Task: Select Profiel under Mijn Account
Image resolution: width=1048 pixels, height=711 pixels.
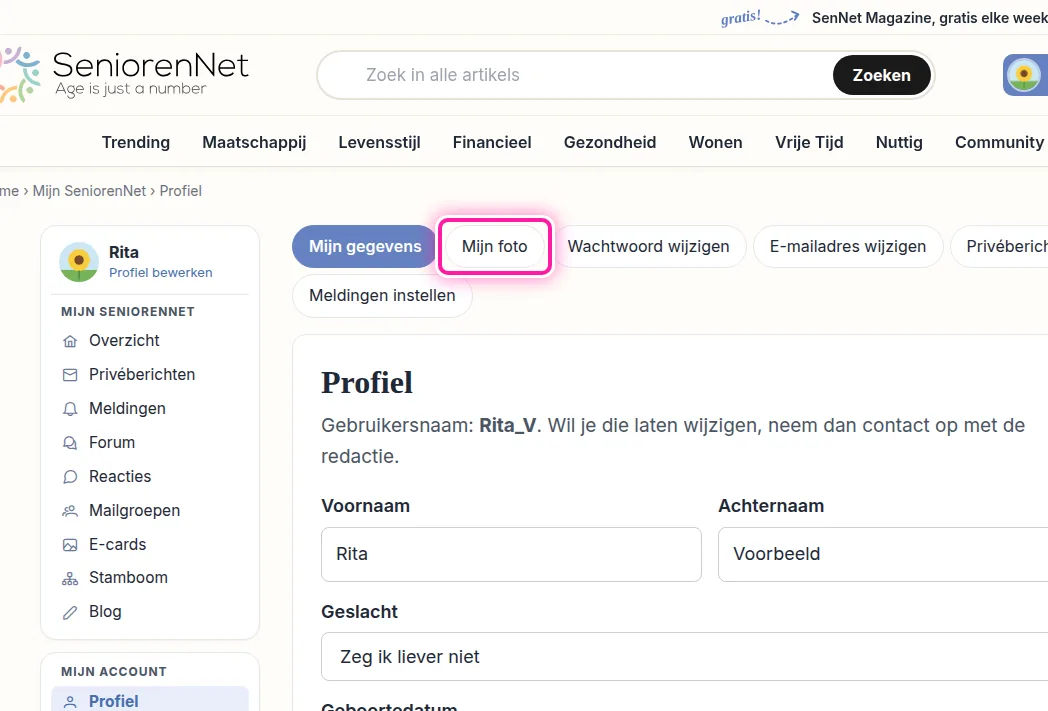Action: (x=150, y=700)
